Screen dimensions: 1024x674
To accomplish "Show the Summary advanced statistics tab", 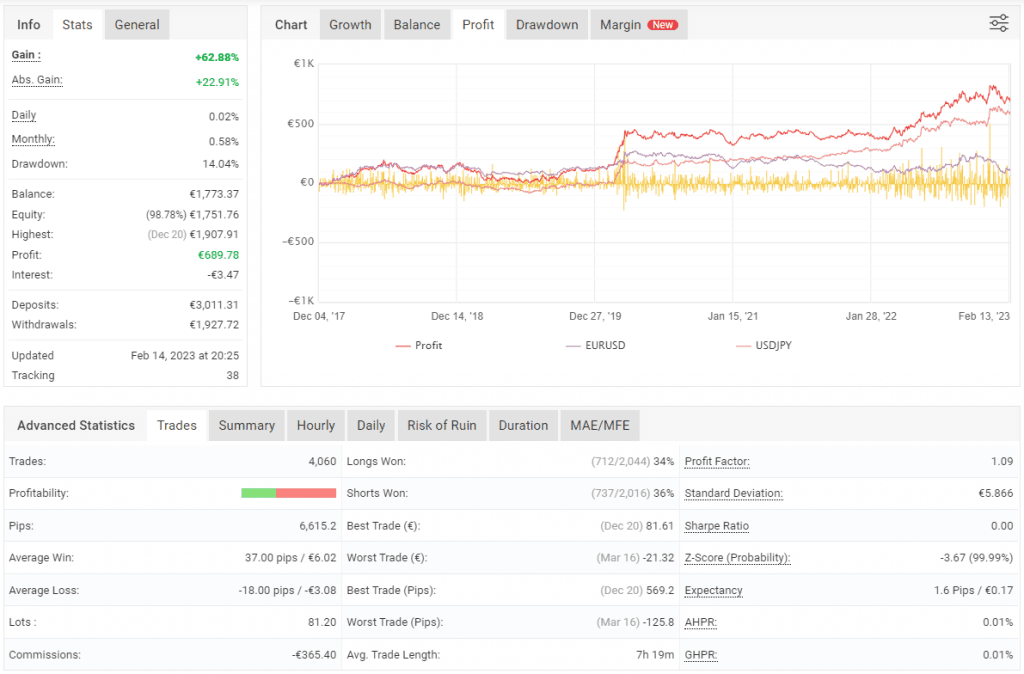I will (x=246, y=425).
